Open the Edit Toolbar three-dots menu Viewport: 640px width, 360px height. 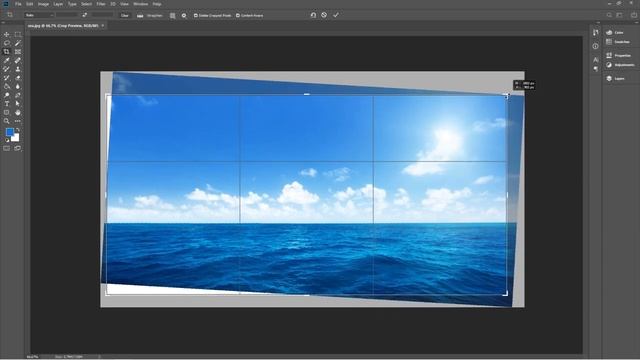click(18, 121)
